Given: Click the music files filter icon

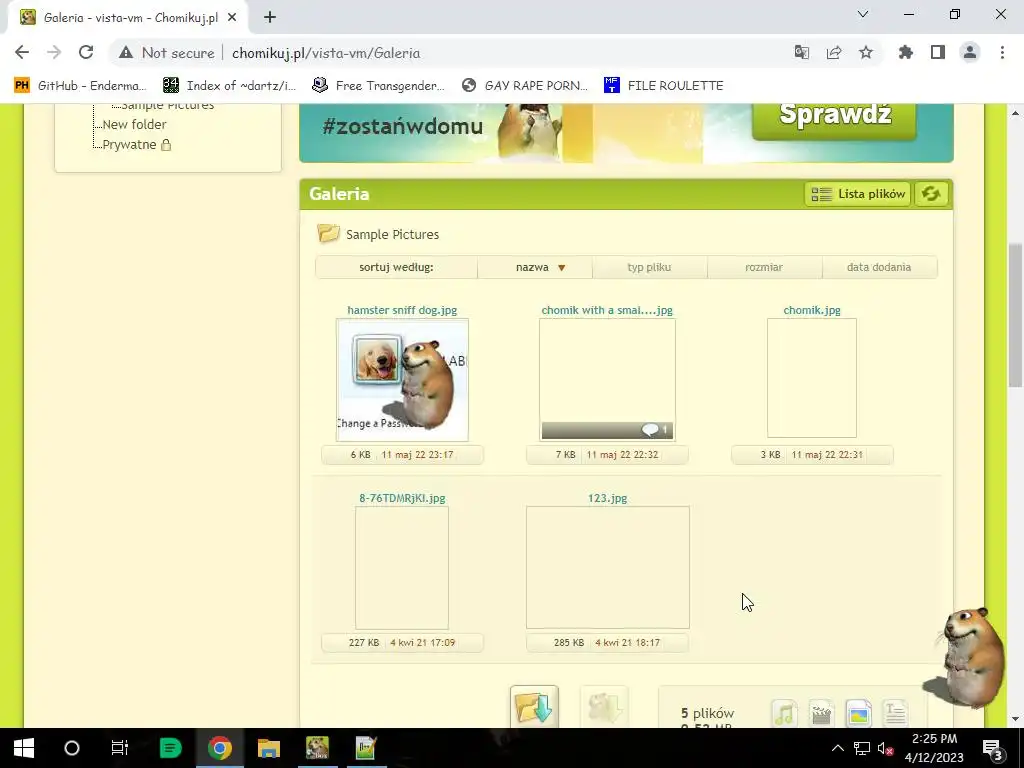Looking at the screenshot, I should 784,713.
